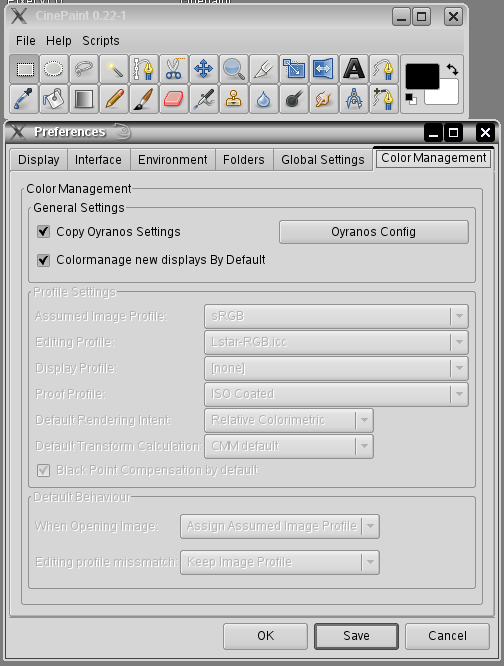
Task: Select the scissors intelligent selection tool
Action: point(174,69)
